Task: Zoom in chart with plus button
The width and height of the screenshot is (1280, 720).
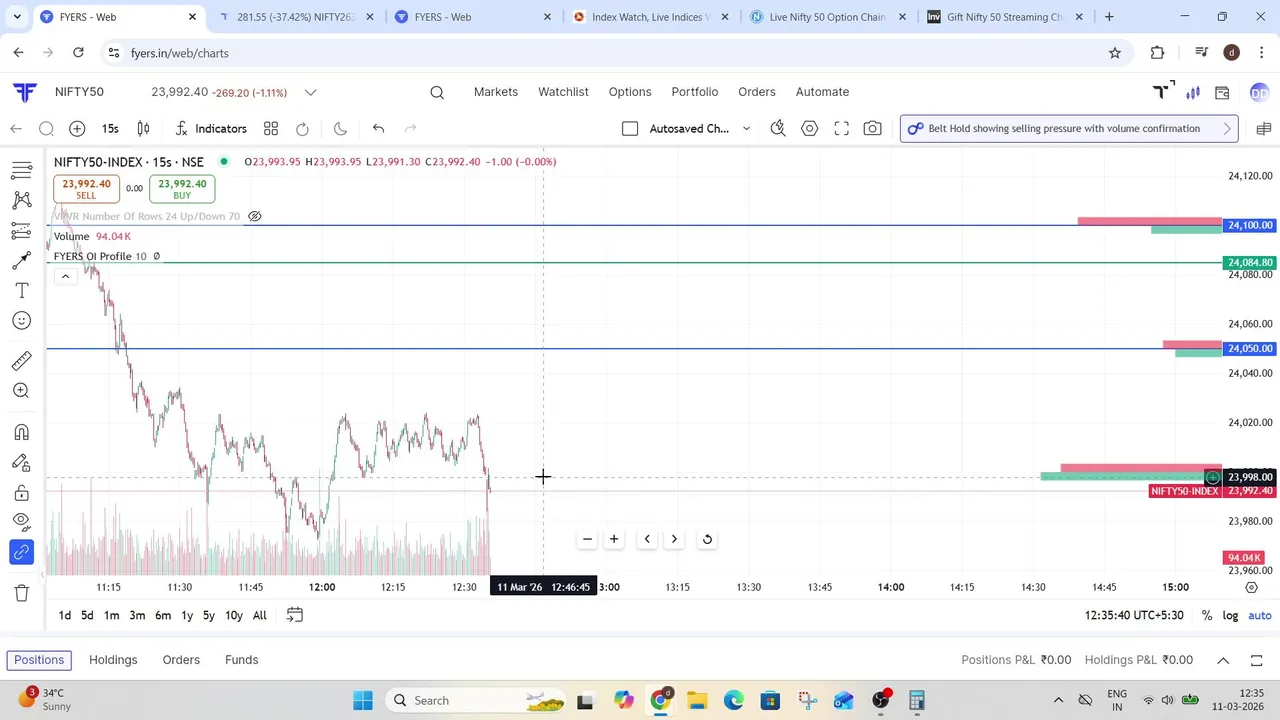Action: click(x=614, y=539)
